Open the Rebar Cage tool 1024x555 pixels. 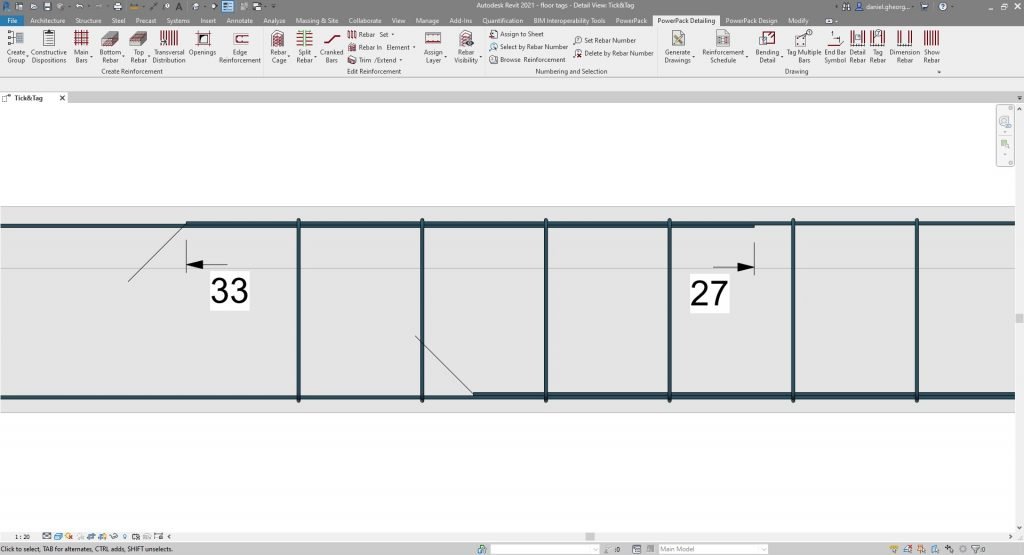(x=278, y=46)
